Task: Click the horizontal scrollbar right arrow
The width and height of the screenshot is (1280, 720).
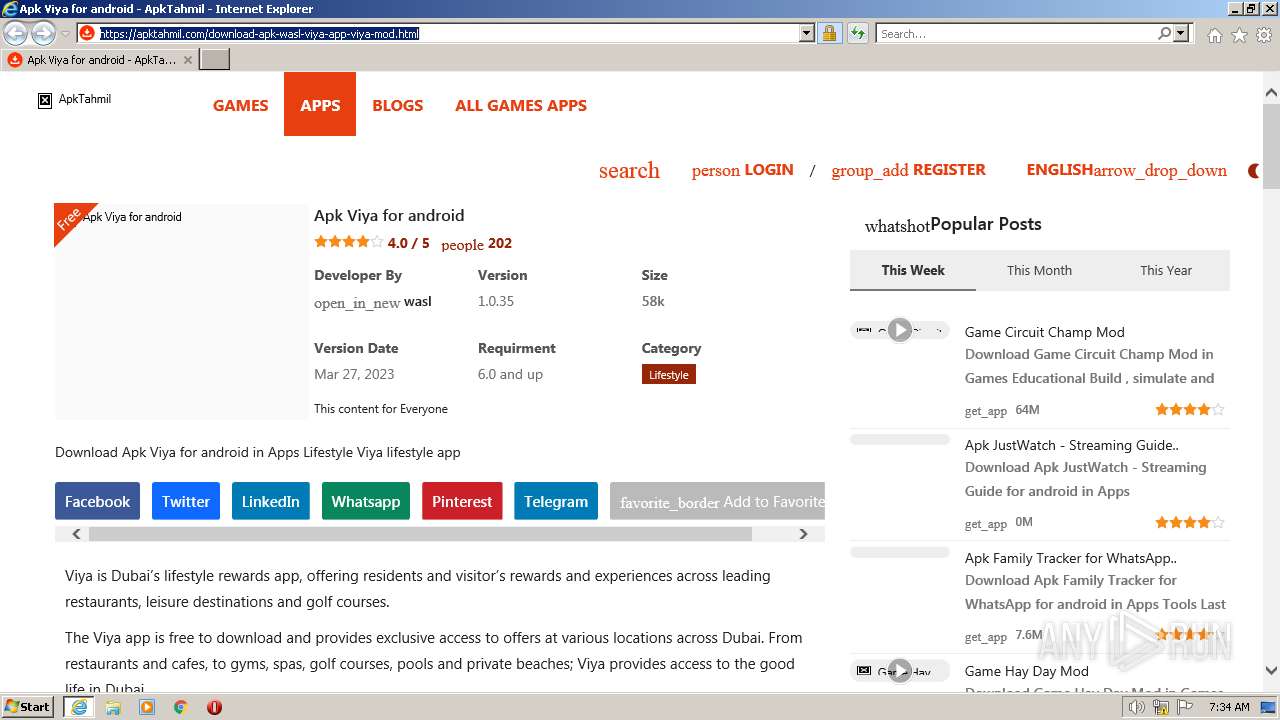Action: tap(803, 534)
